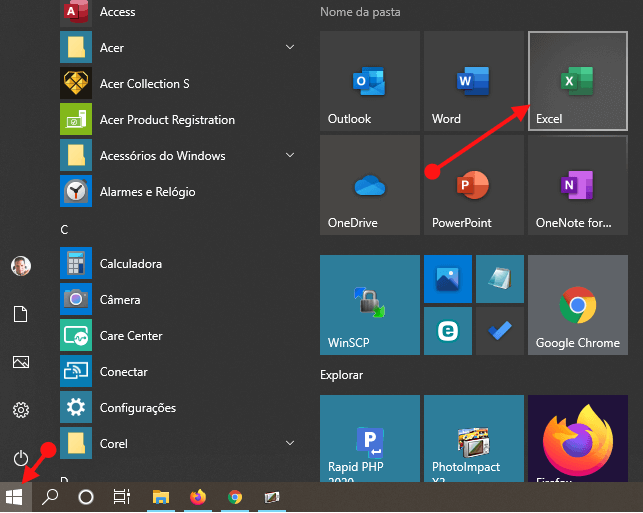Open the Notepad small tile
The image size is (643, 513).
pyautogui.click(x=500, y=279)
